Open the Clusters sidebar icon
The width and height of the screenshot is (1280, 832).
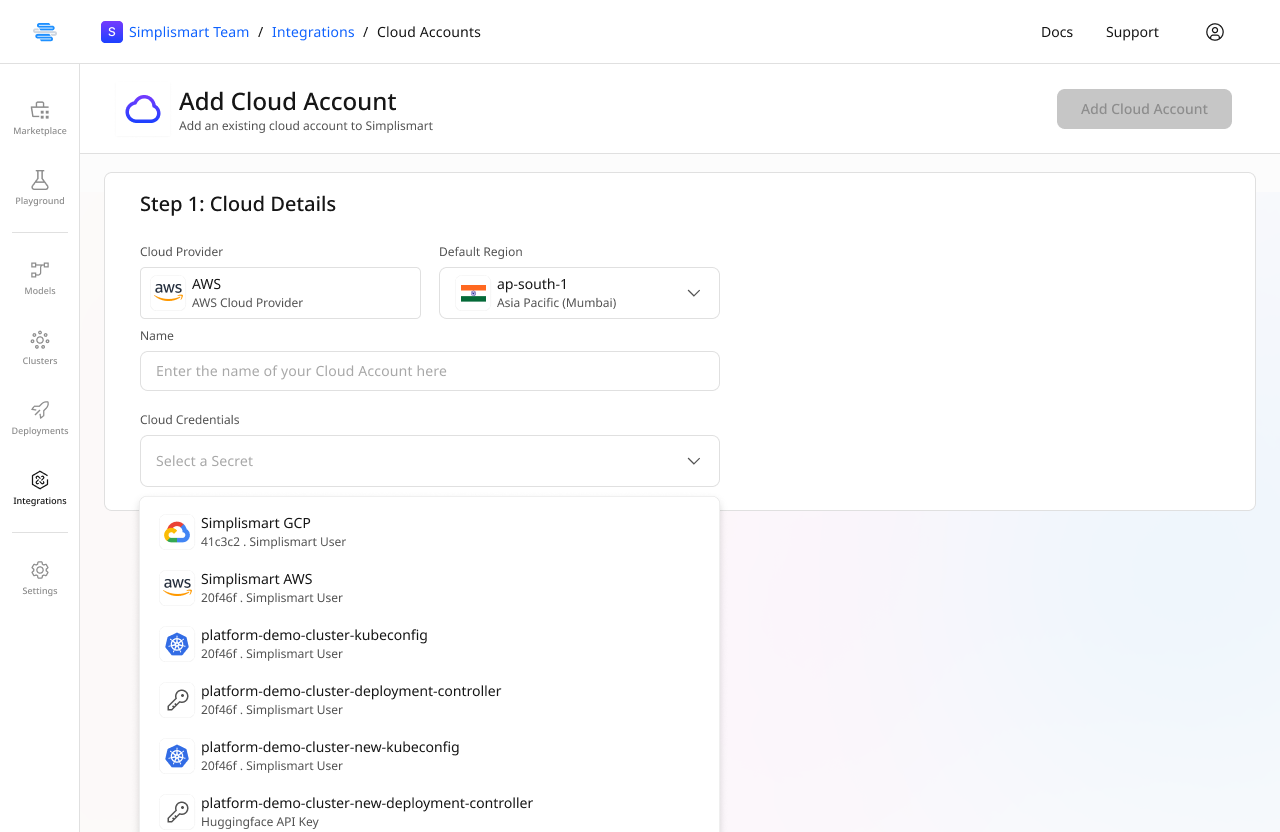point(40,340)
